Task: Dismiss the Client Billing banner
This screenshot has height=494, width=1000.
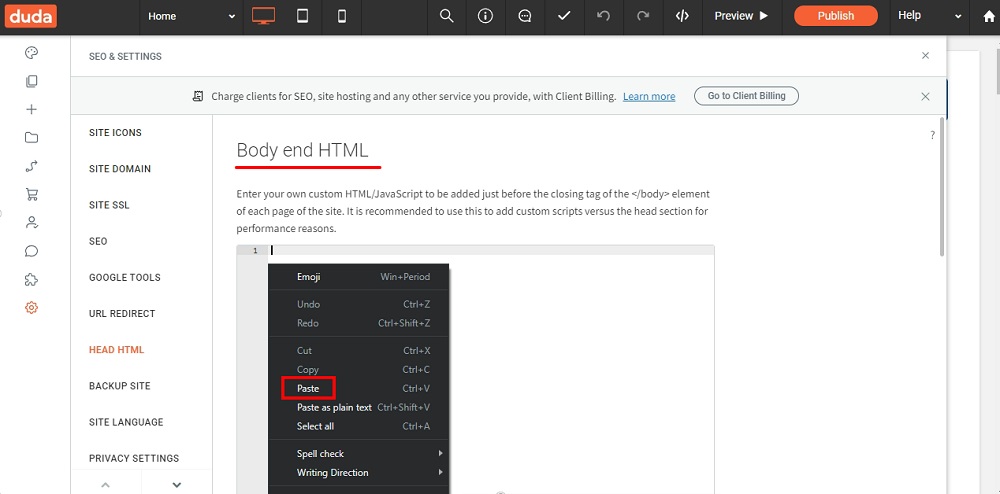Action: [925, 96]
